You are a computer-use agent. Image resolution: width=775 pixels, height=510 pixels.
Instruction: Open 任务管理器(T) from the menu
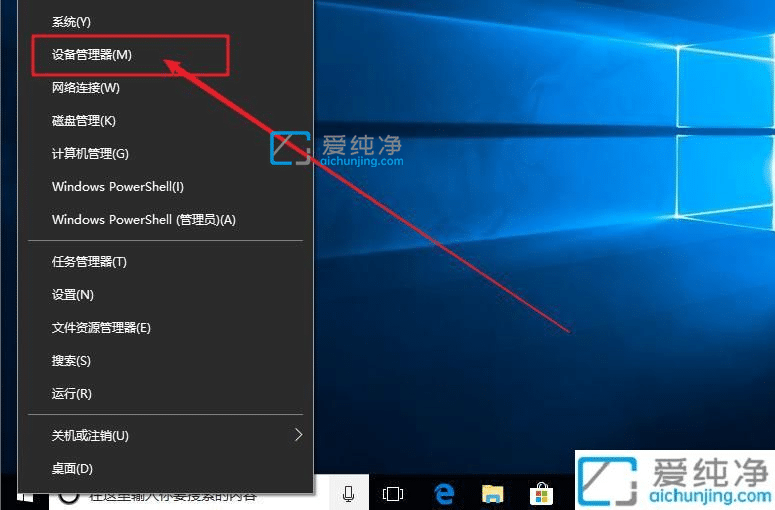tap(166, 262)
